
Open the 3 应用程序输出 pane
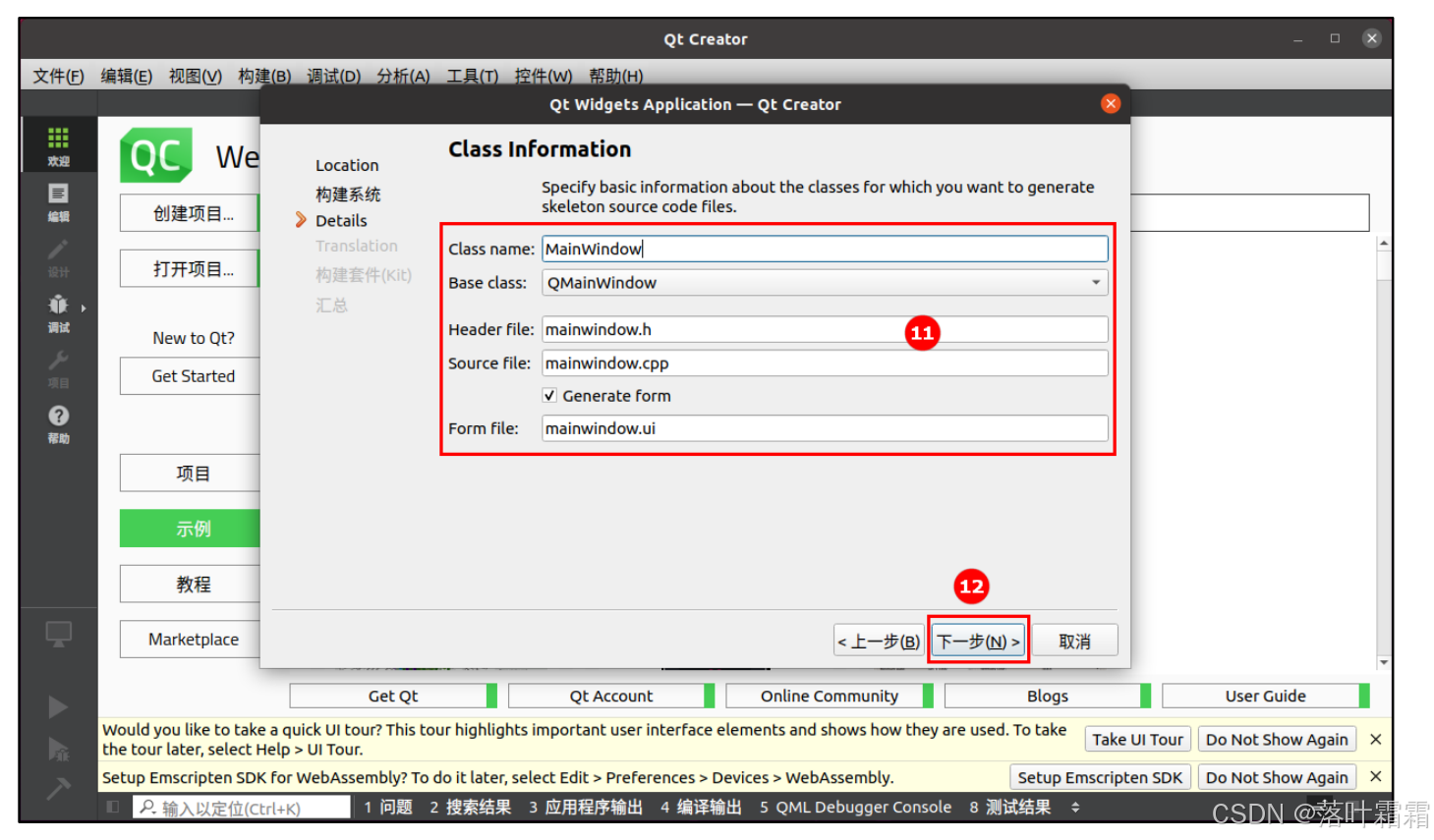[x=585, y=807]
